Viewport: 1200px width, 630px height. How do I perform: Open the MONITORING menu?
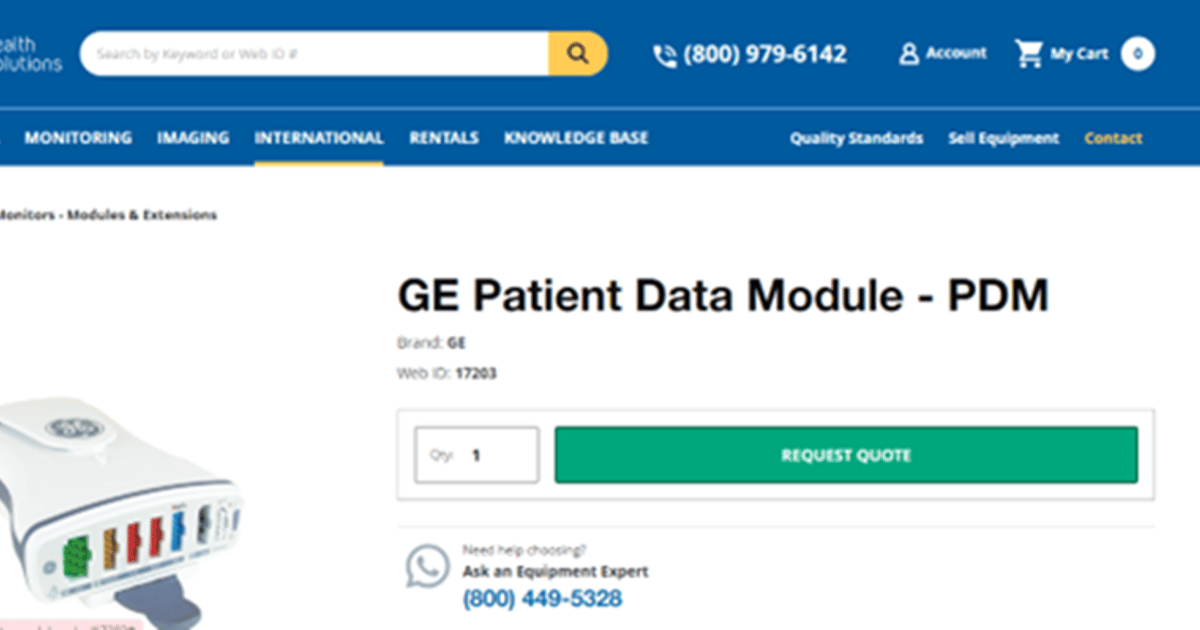pyautogui.click(x=78, y=138)
